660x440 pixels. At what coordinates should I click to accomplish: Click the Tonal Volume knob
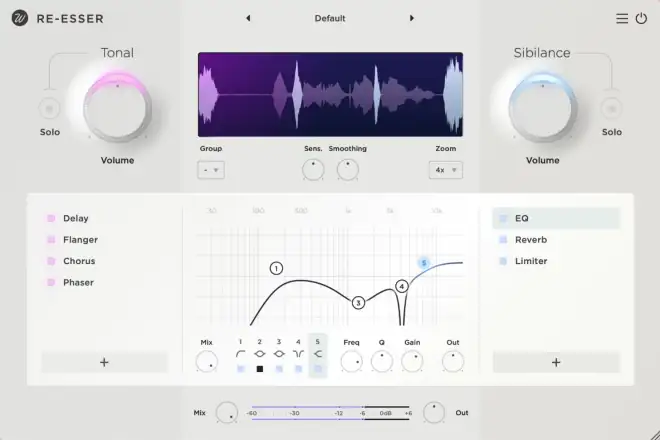(x=117, y=109)
